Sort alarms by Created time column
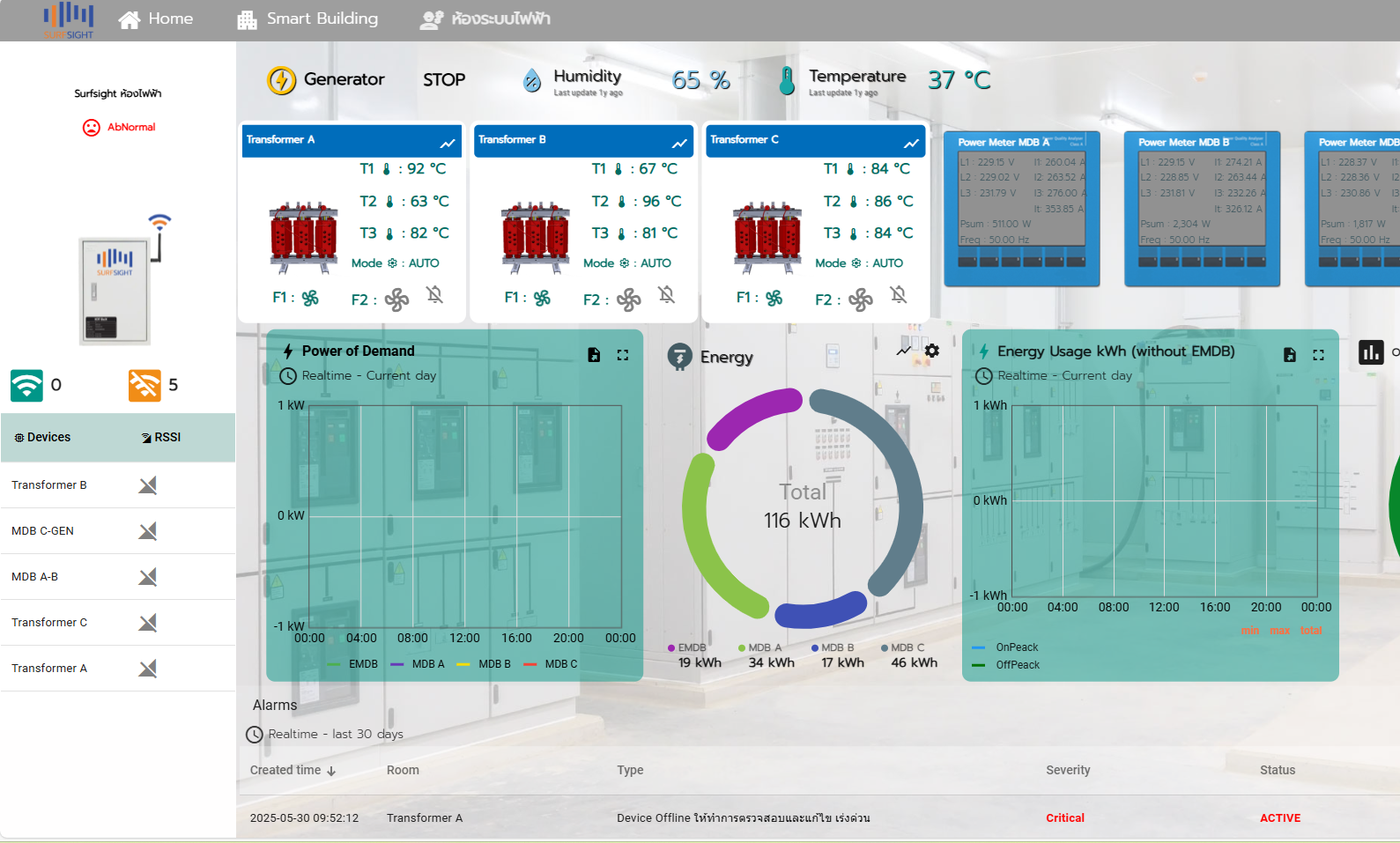Image resolution: width=1400 pixels, height=843 pixels. pos(293,770)
